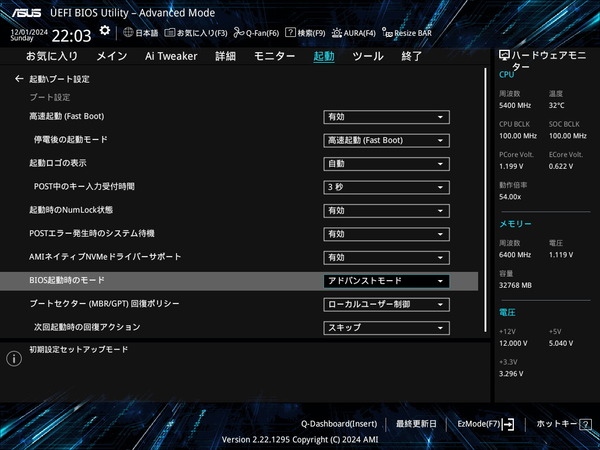Open the AMIネイティブNVMeドライバーサポート dropdown
Viewport: 600px width, 450px height.
(386, 258)
